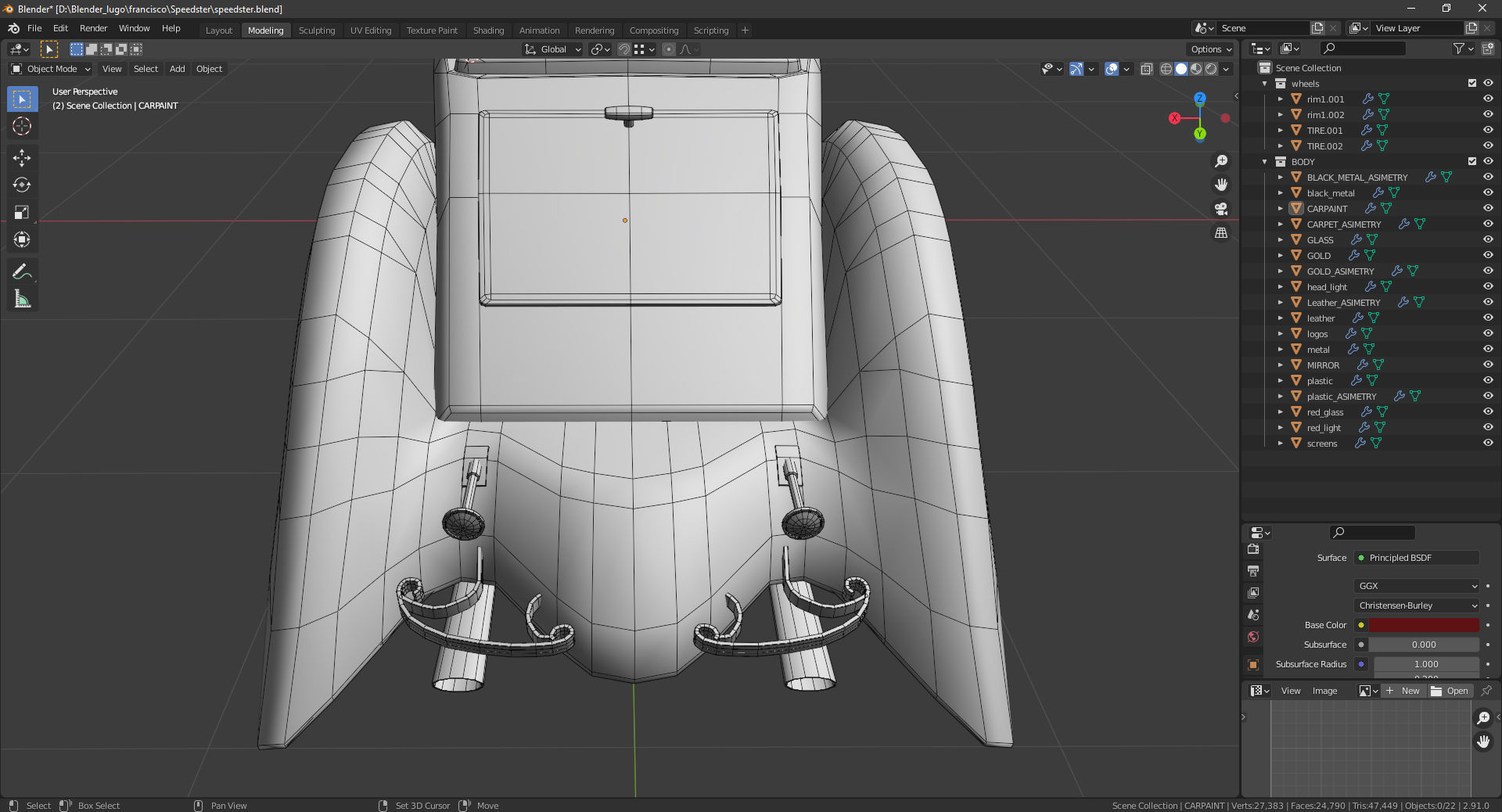The image size is (1502, 812).
Task: Switch to the Shading workspace tab
Action: (488, 31)
